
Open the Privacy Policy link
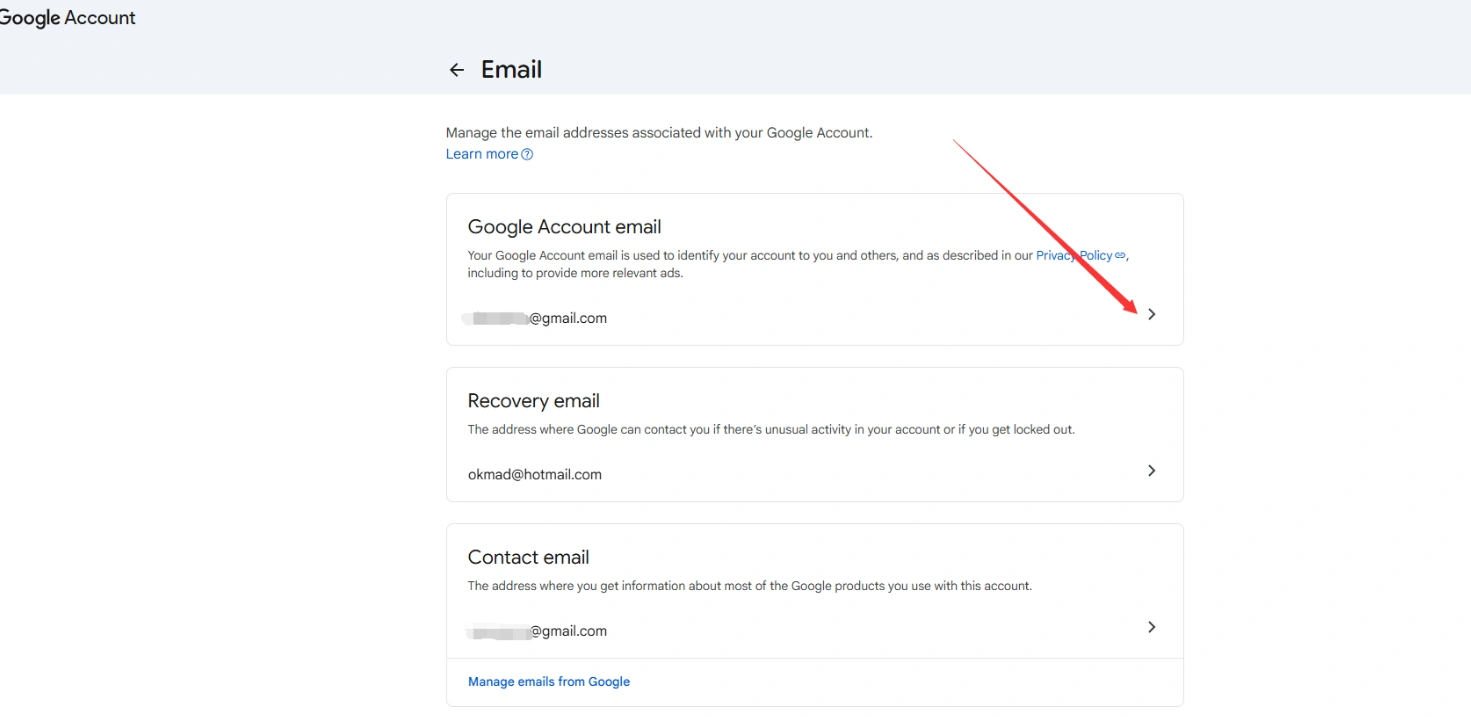1081,256
